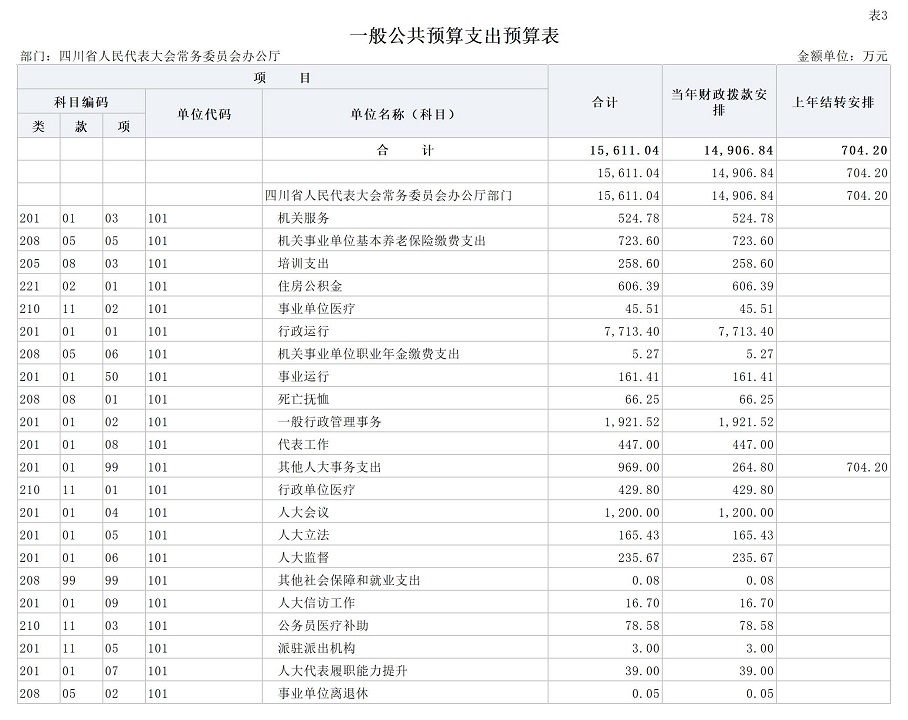Select 39.00 in 合计 column

click(642, 670)
